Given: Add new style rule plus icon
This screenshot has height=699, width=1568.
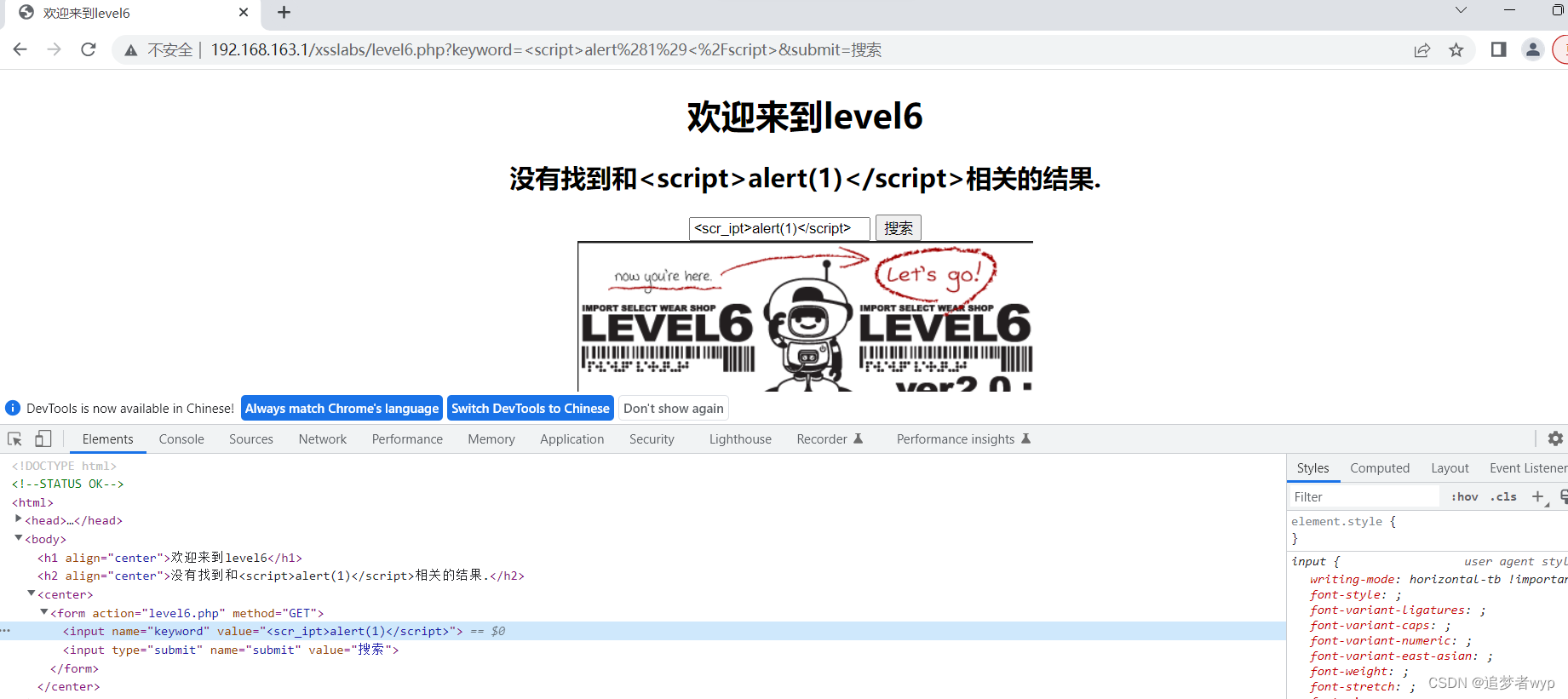Looking at the screenshot, I should coord(1538,497).
